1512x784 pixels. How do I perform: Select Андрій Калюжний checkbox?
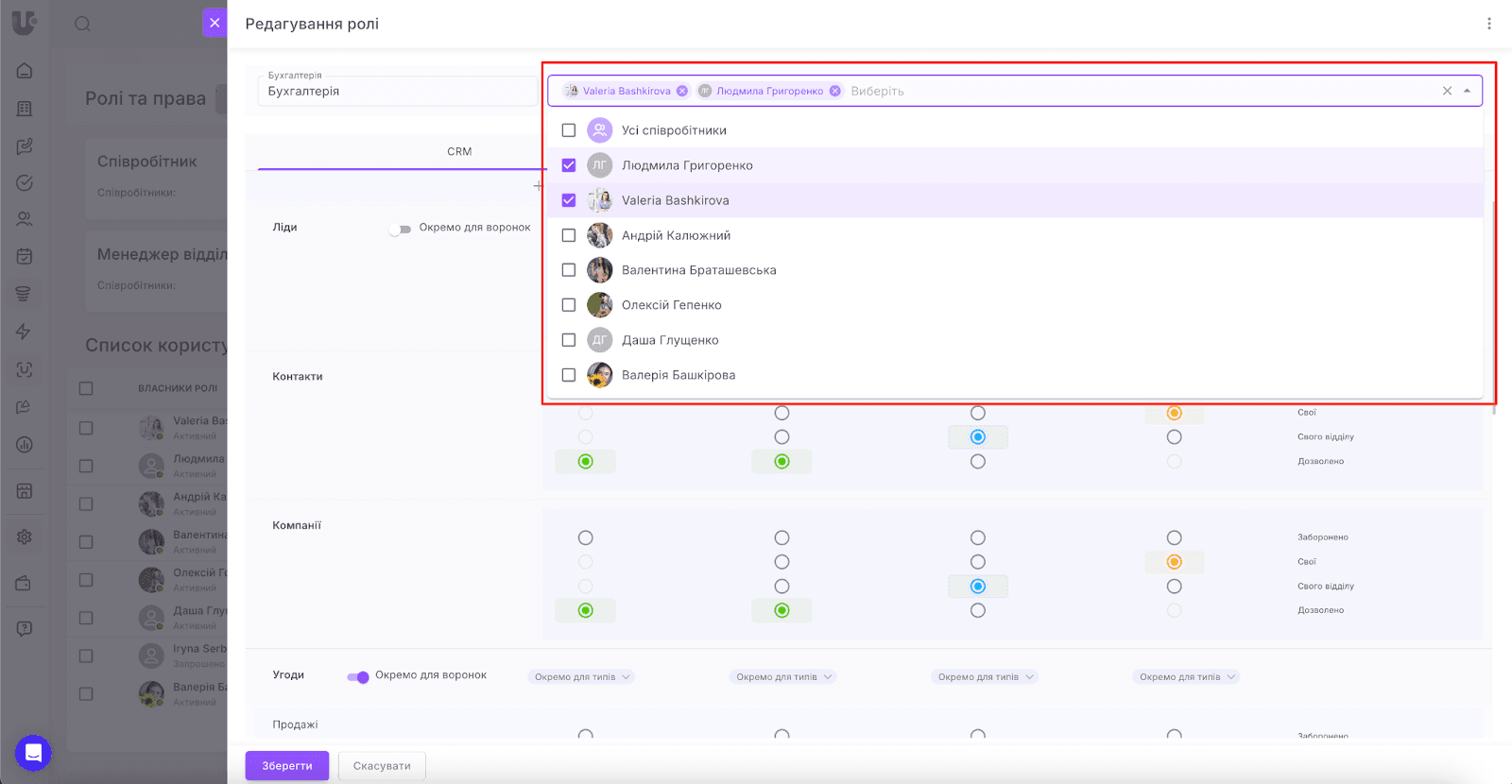click(x=569, y=235)
